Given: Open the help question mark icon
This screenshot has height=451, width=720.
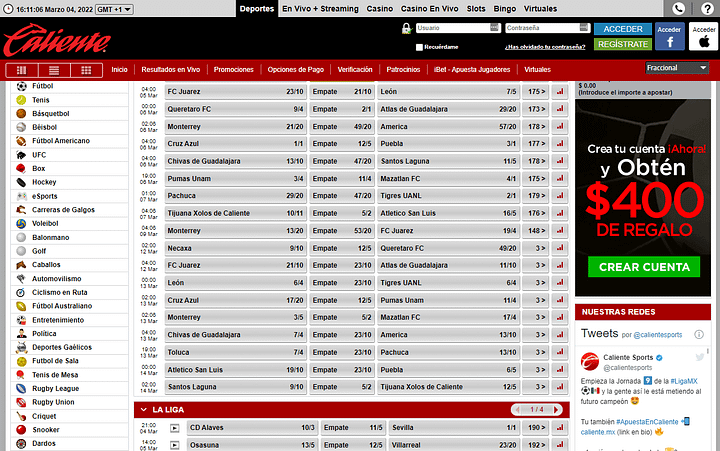Looking at the screenshot, I should point(707,8).
